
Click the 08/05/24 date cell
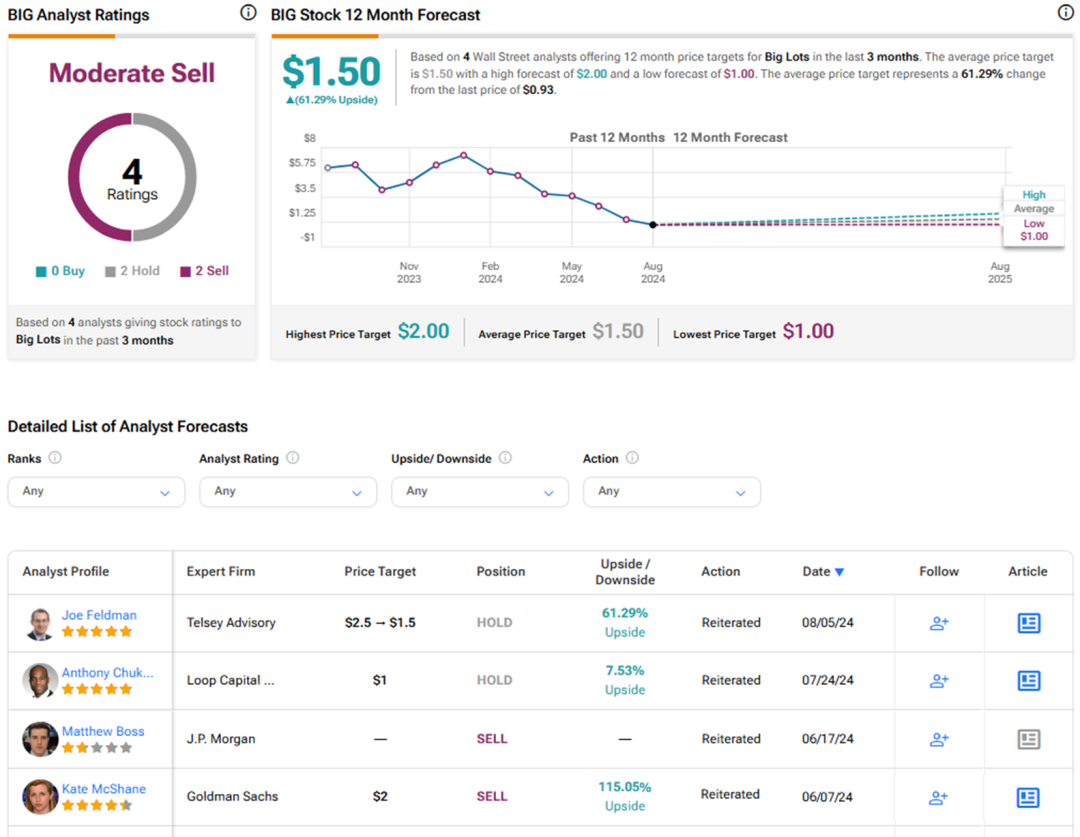click(x=827, y=623)
